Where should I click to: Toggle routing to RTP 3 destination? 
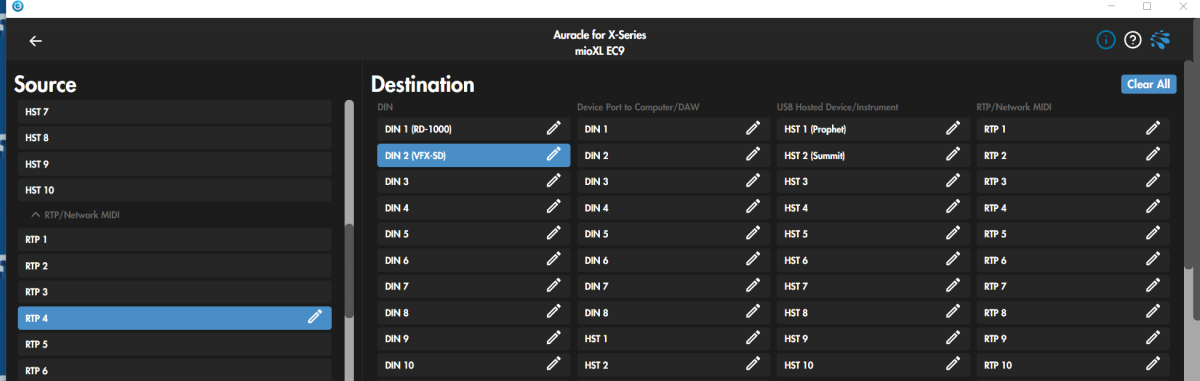tap(1073, 181)
